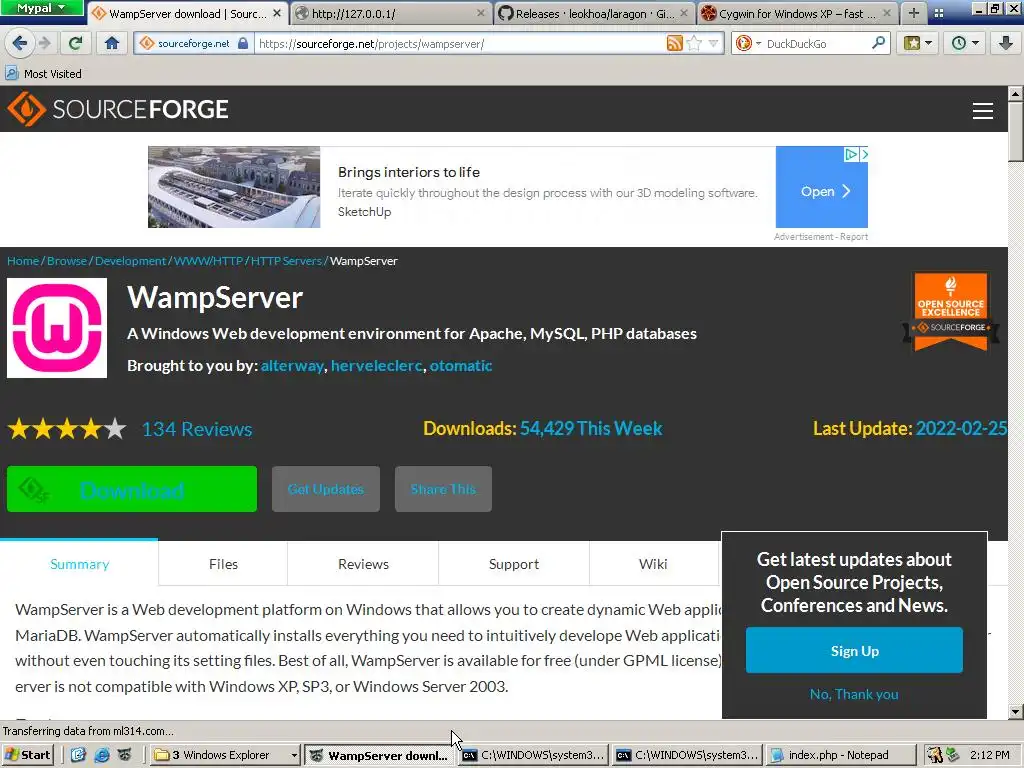Screen dimensions: 1024x768
Task: Click the padlock site identity icon
Action: [x=242, y=43]
